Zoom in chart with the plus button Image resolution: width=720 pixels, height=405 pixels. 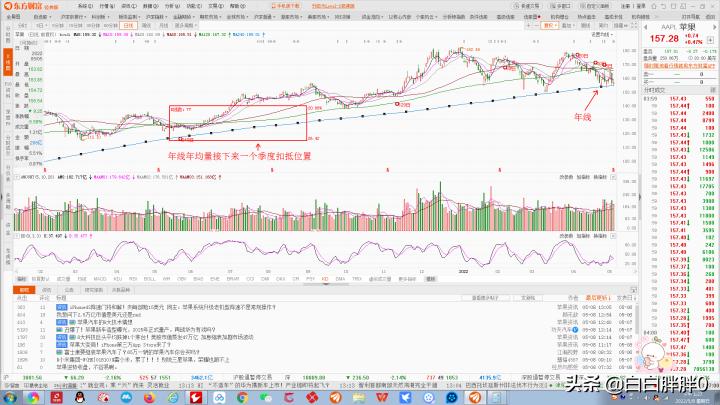point(529,25)
